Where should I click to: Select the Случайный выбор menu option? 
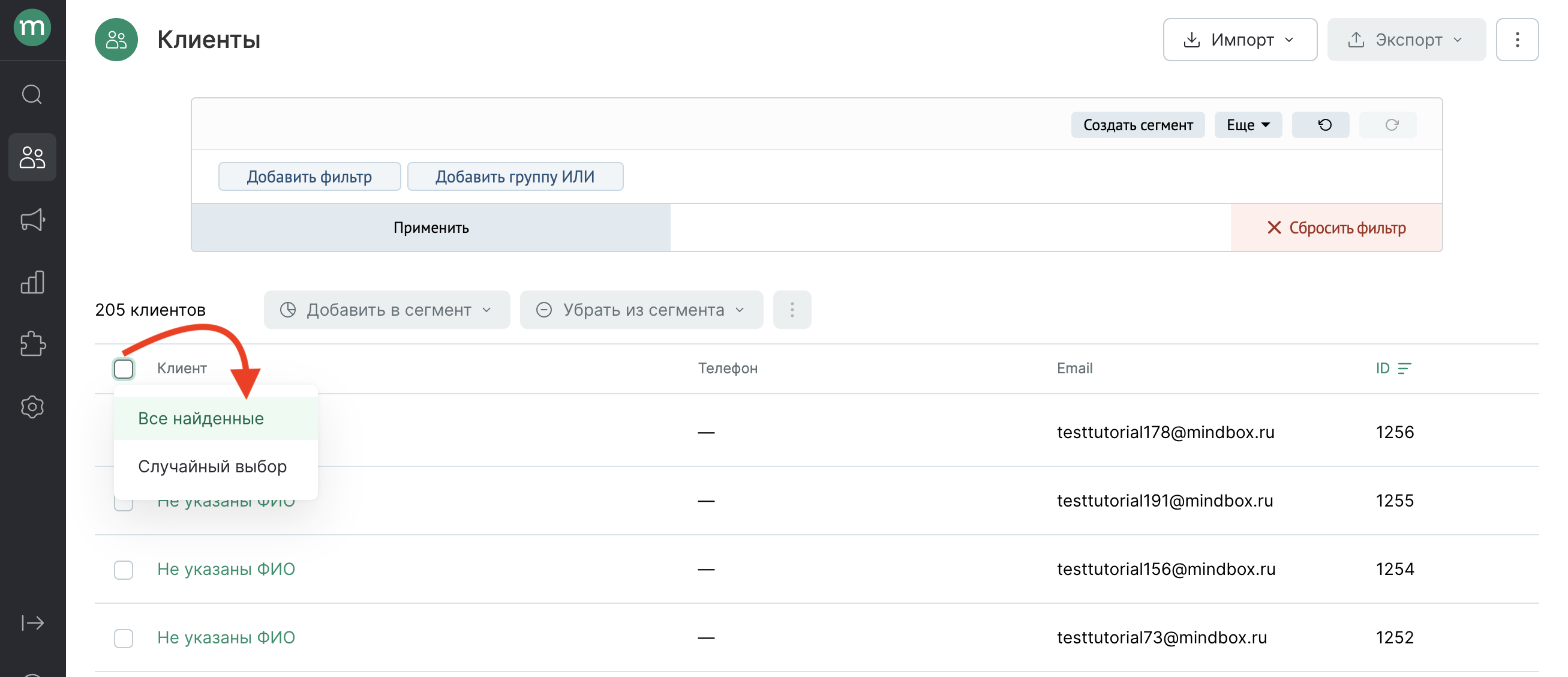tap(215, 466)
